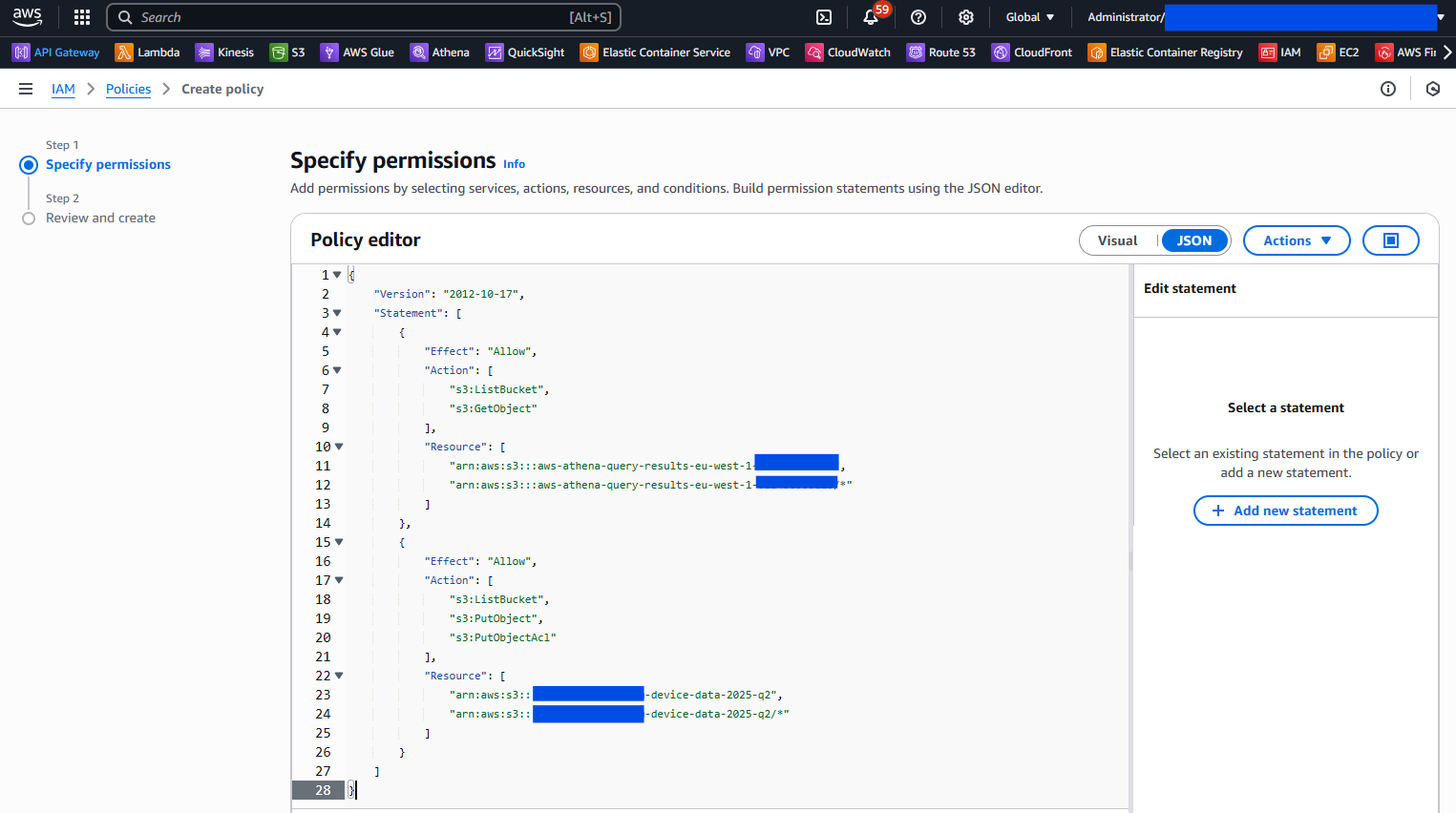The image size is (1456, 813).
Task: Select Step 2 Review and create
Action: tap(100, 218)
